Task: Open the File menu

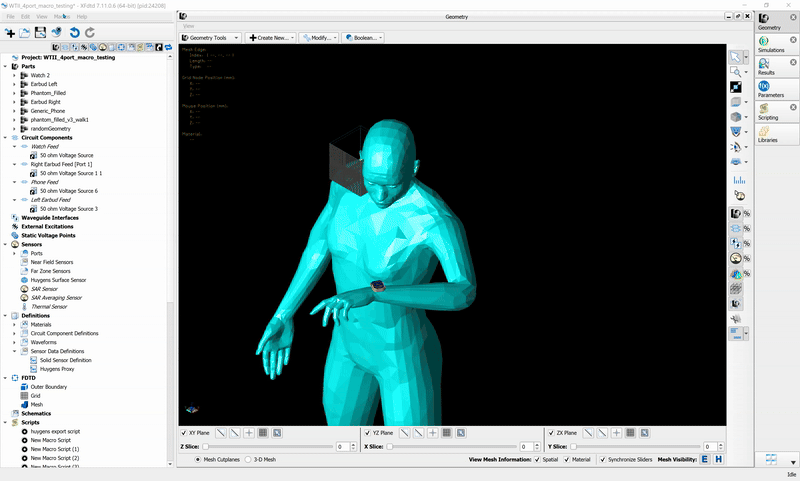Action: [11, 17]
